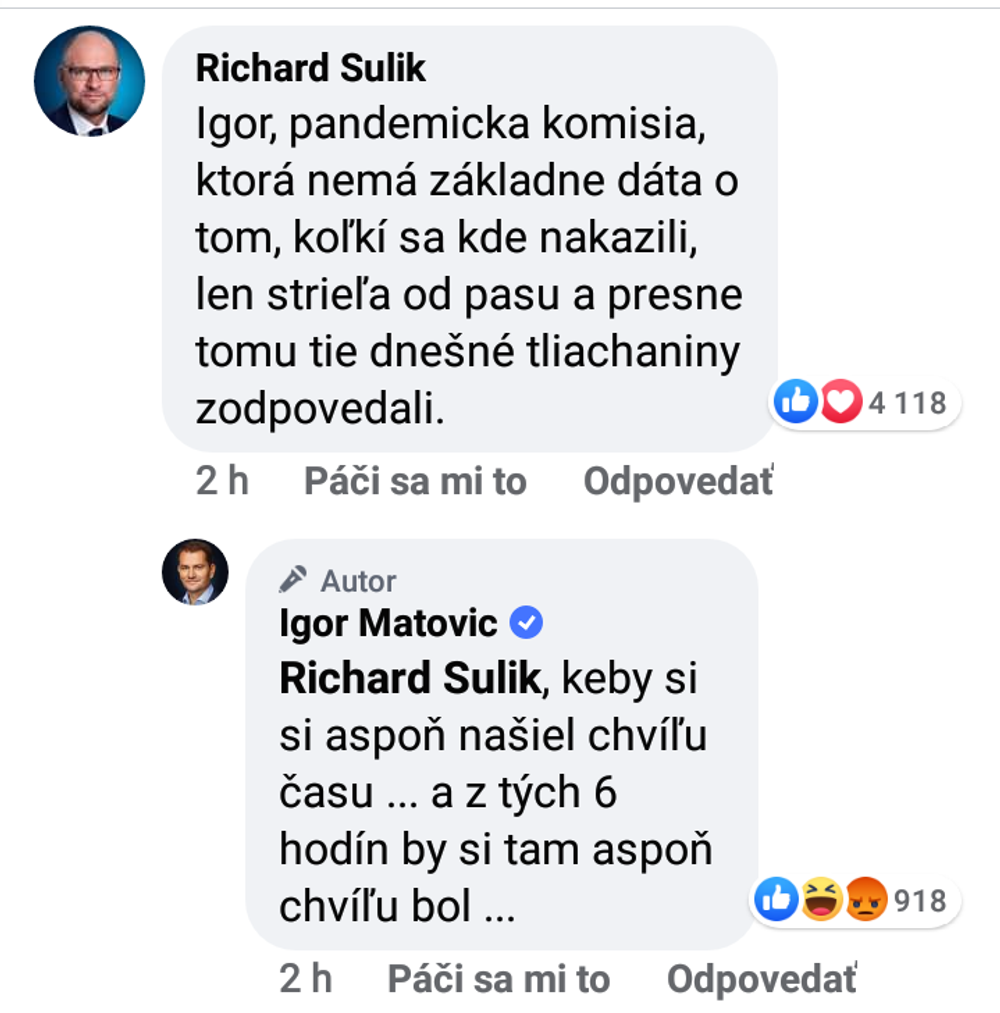Click Páči sa mi to under Sulik's comment
Screen dimensions: 1000x1013
(x=415, y=481)
